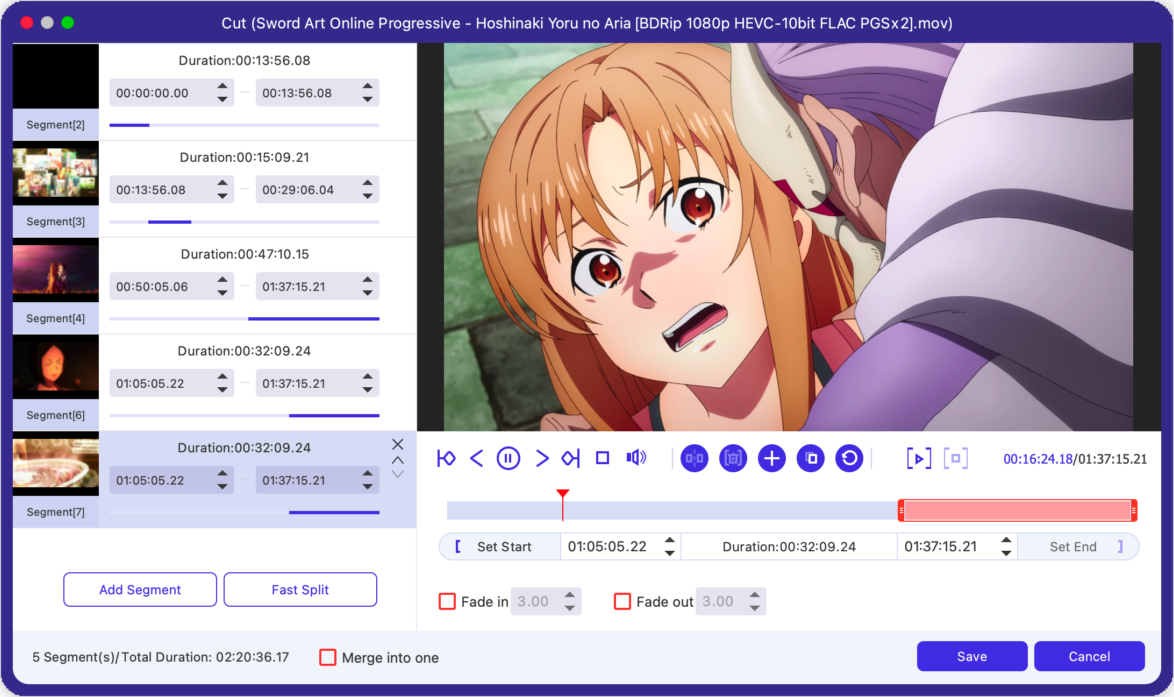This screenshot has height=697, width=1174.
Task: Check the Merge into one option
Action: point(327,657)
